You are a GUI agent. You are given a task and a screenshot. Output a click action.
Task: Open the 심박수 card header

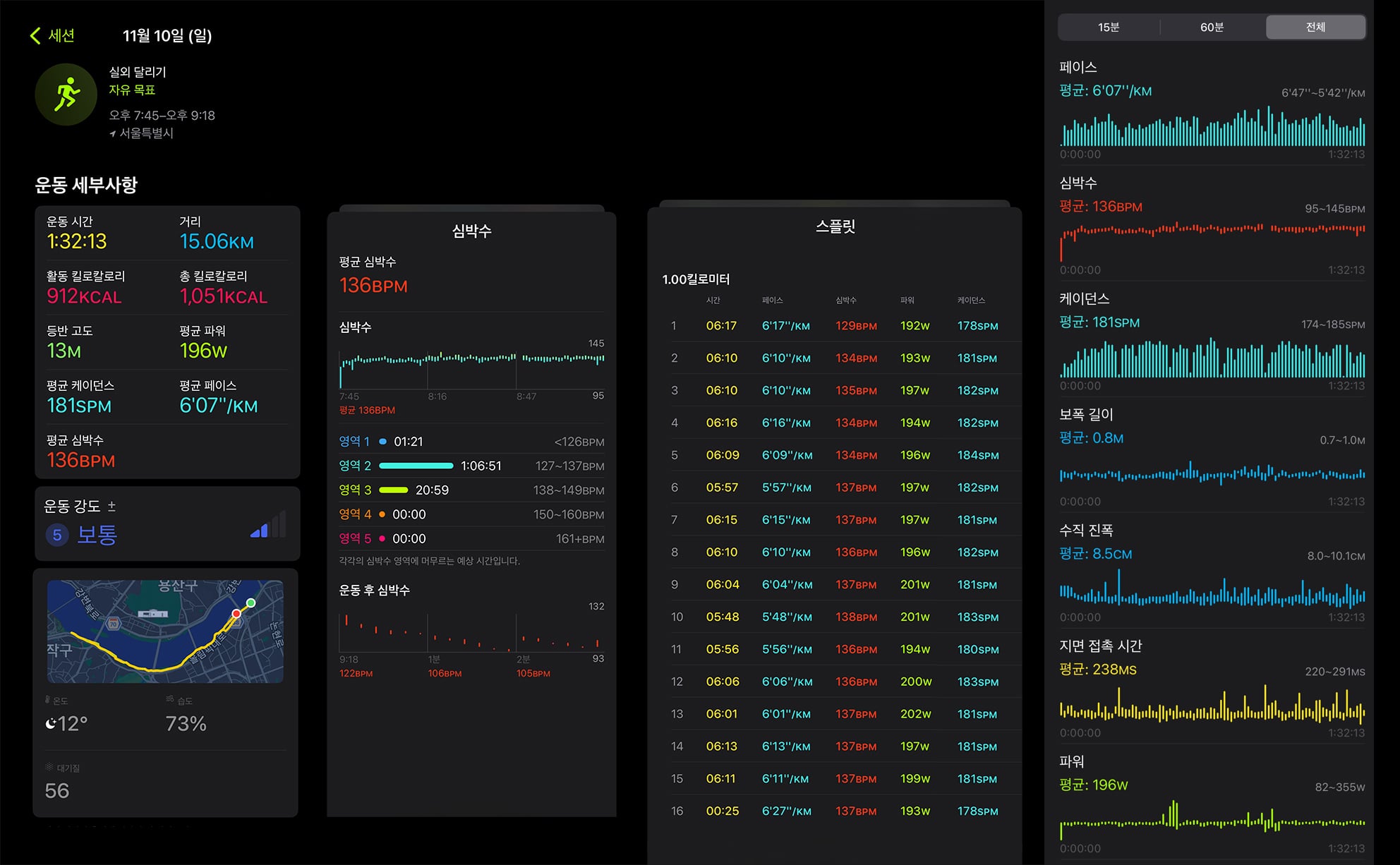471,231
